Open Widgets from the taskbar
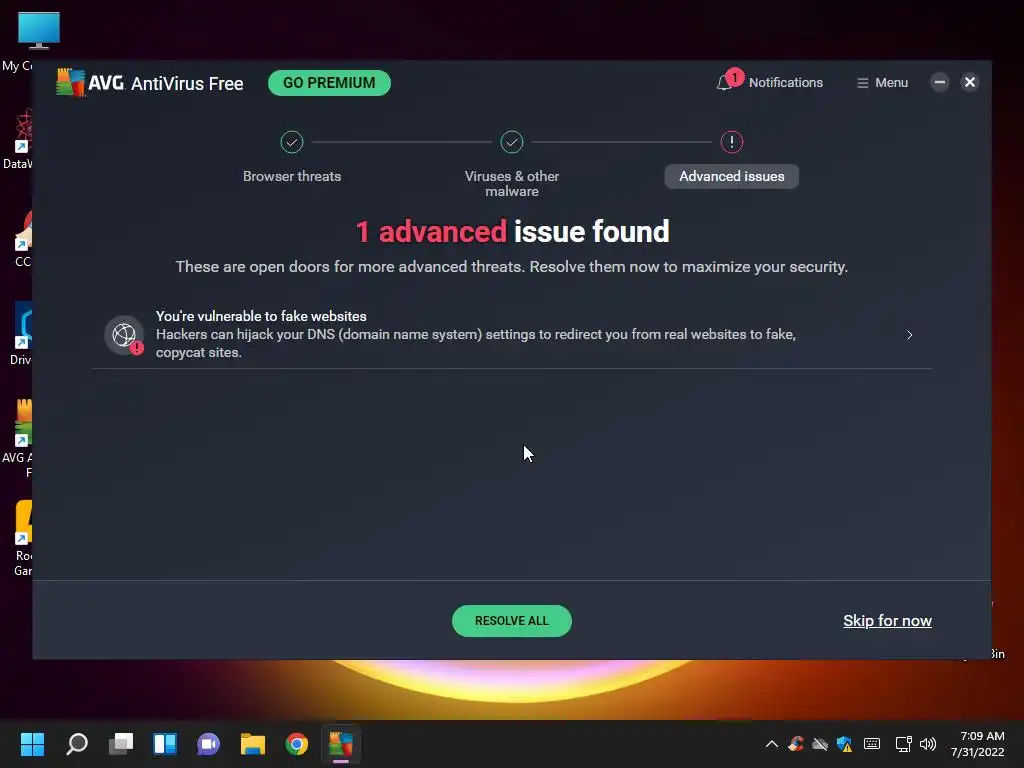 165,744
